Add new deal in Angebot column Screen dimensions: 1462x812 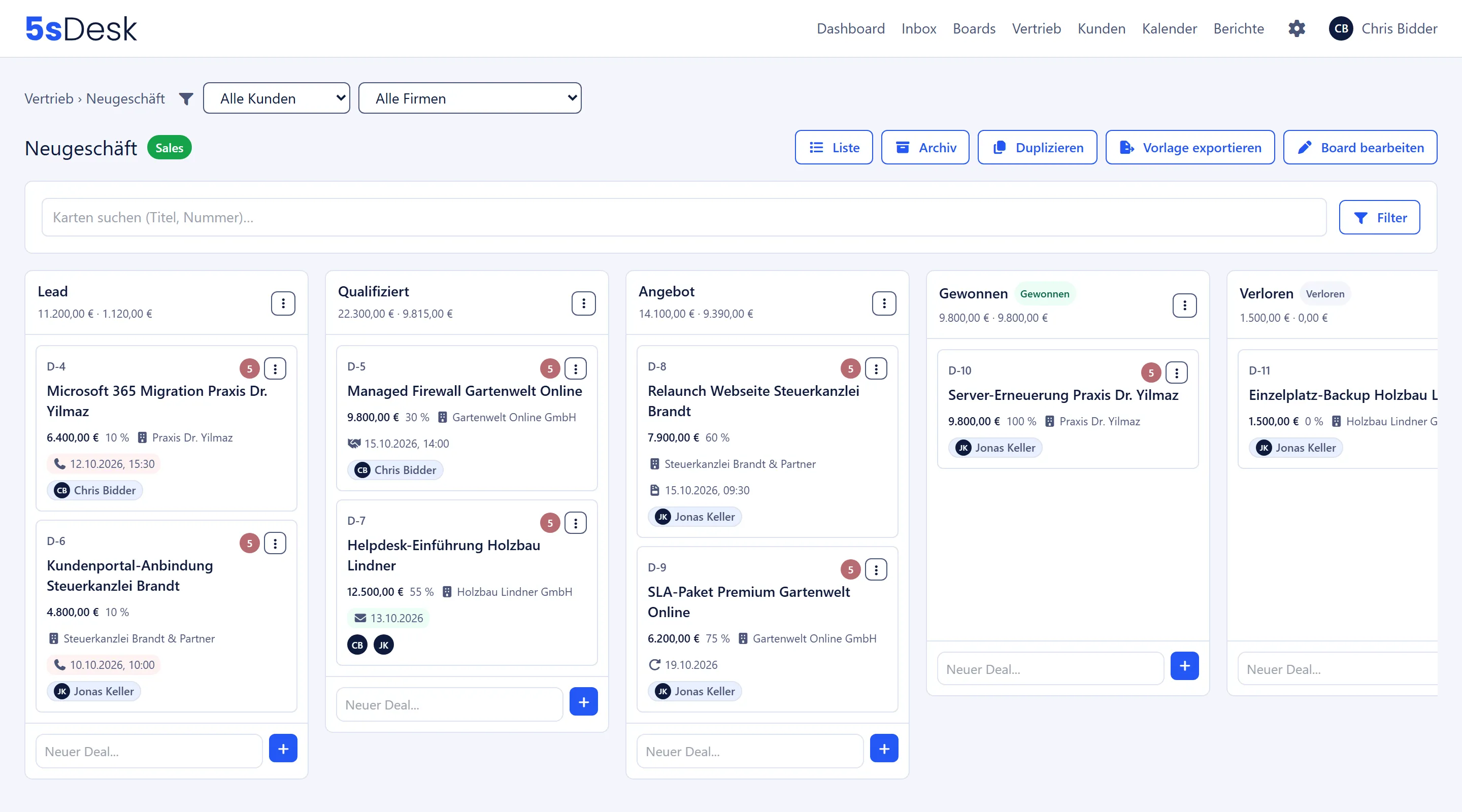(884, 749)
